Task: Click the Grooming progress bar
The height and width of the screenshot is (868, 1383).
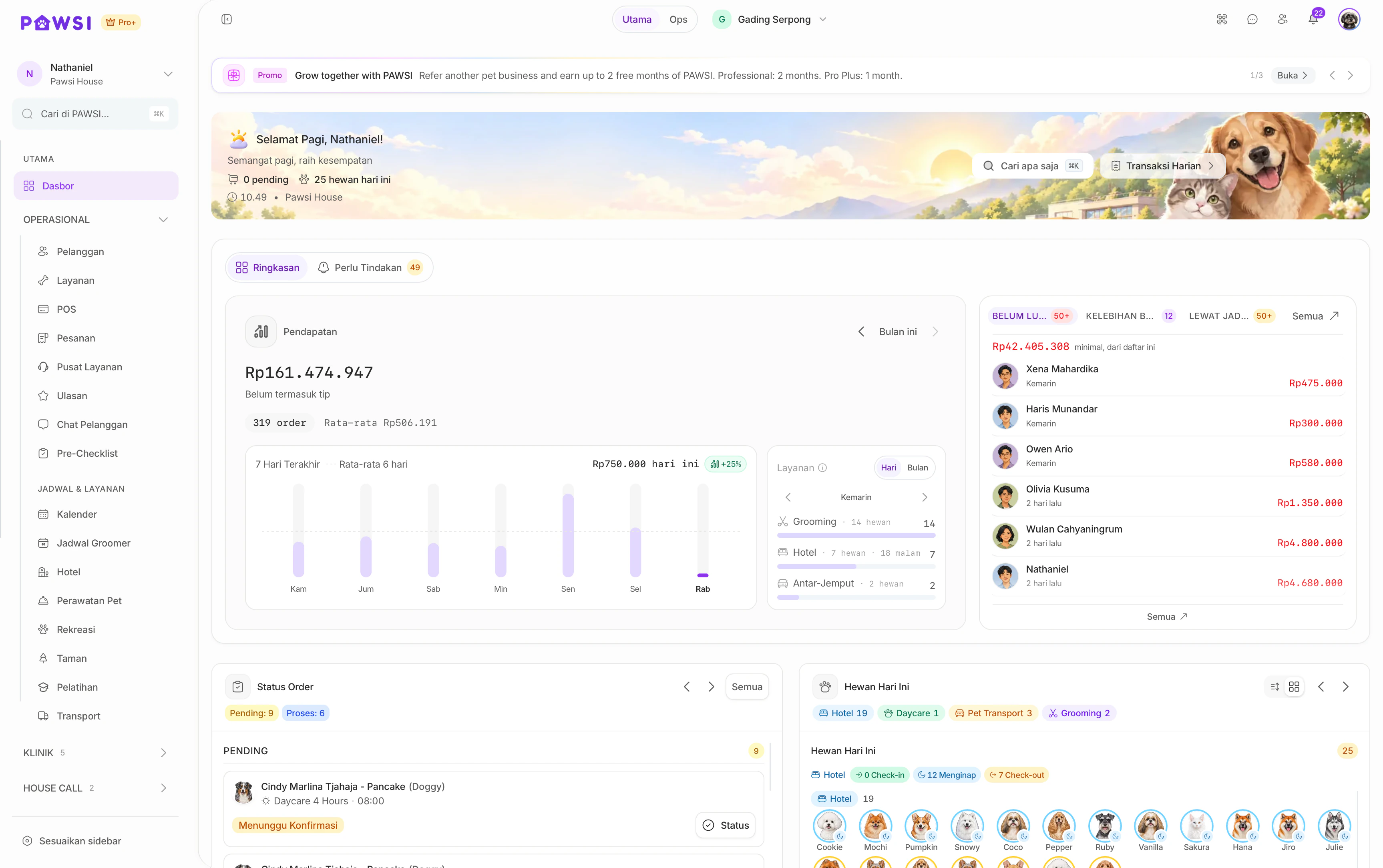Action: coord(856,536)
